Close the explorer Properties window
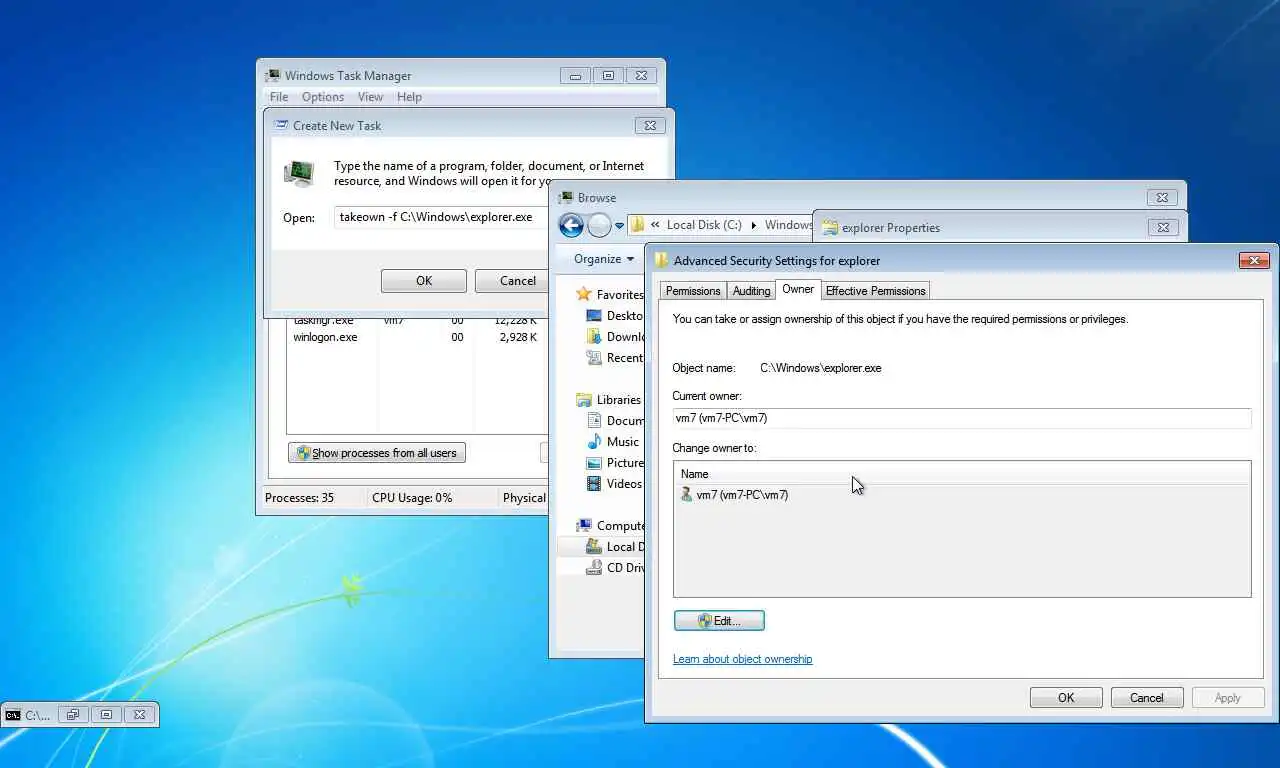 (1162, 227)
